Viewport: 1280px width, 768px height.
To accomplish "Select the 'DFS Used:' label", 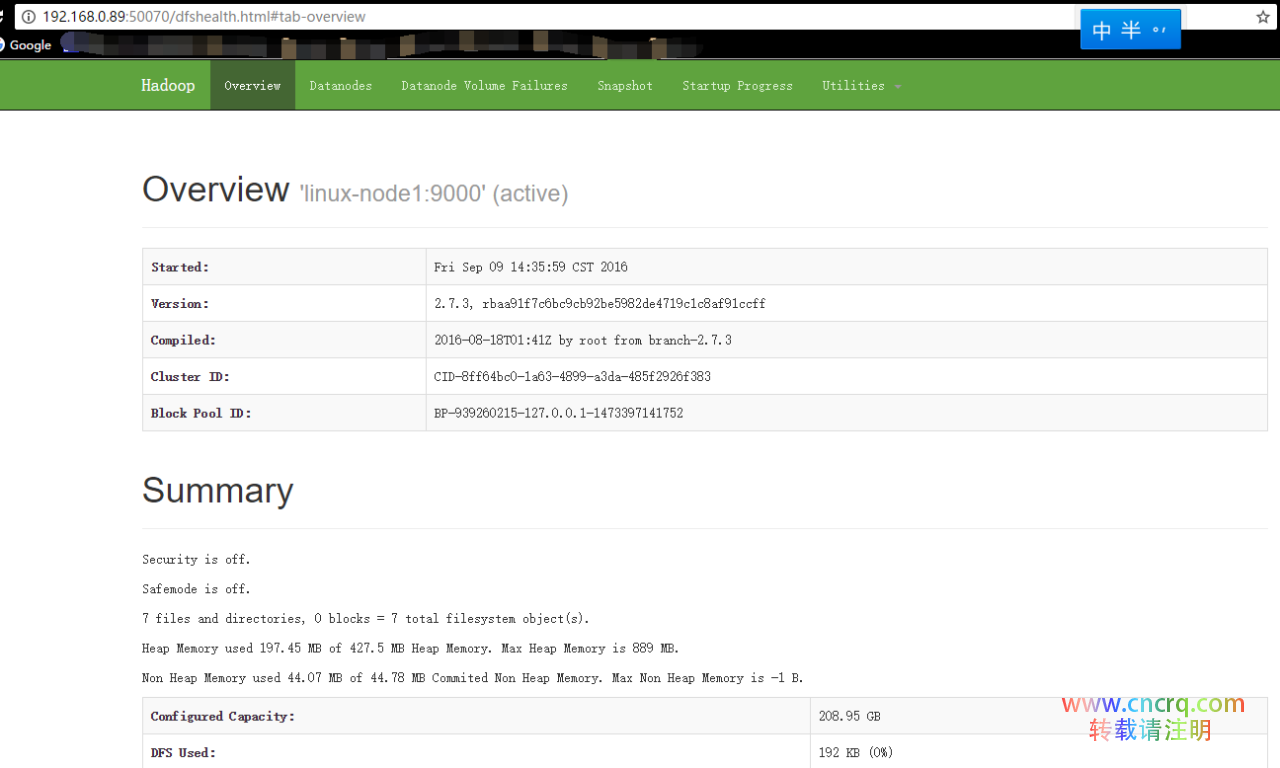I will pyautogui.click(x=183, y=752).
